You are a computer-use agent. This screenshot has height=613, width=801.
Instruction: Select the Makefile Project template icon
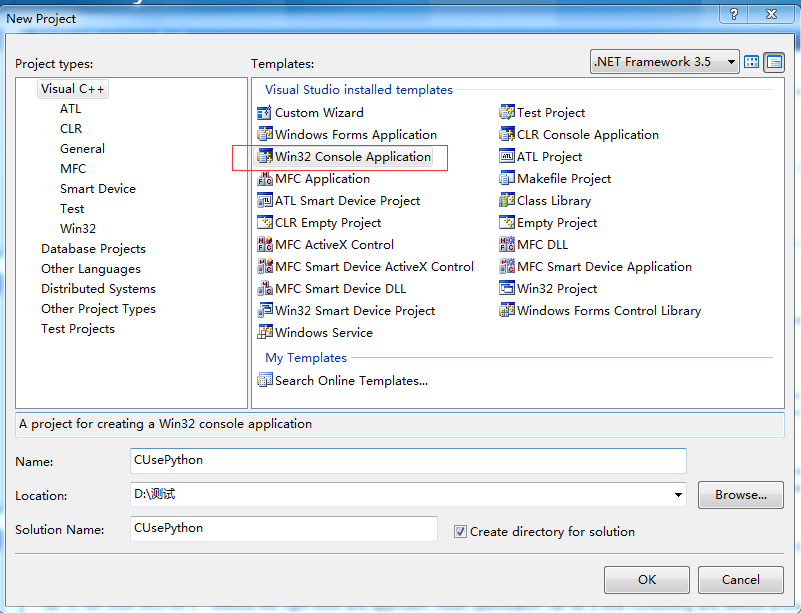tap(506, 178)
